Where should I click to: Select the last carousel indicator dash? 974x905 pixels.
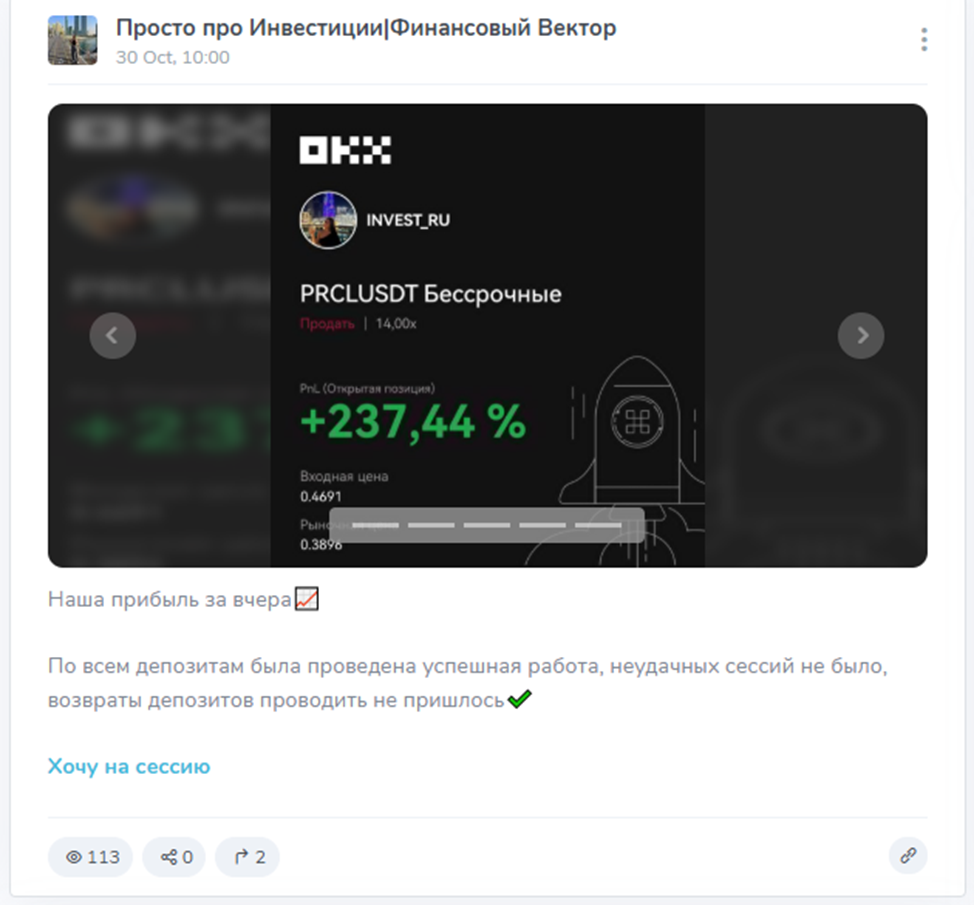pos(598,525)
